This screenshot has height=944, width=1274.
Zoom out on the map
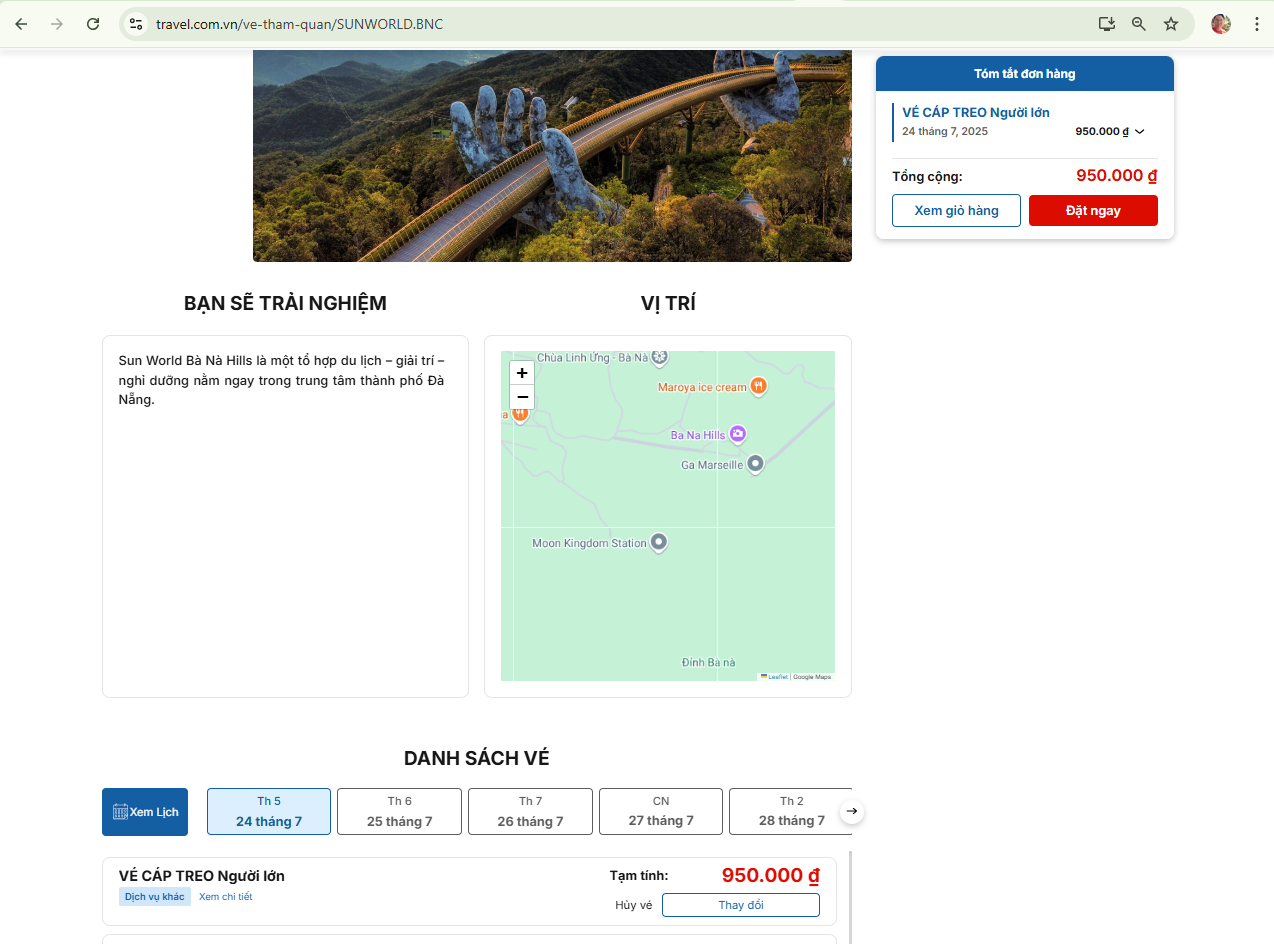pos(522,398)
